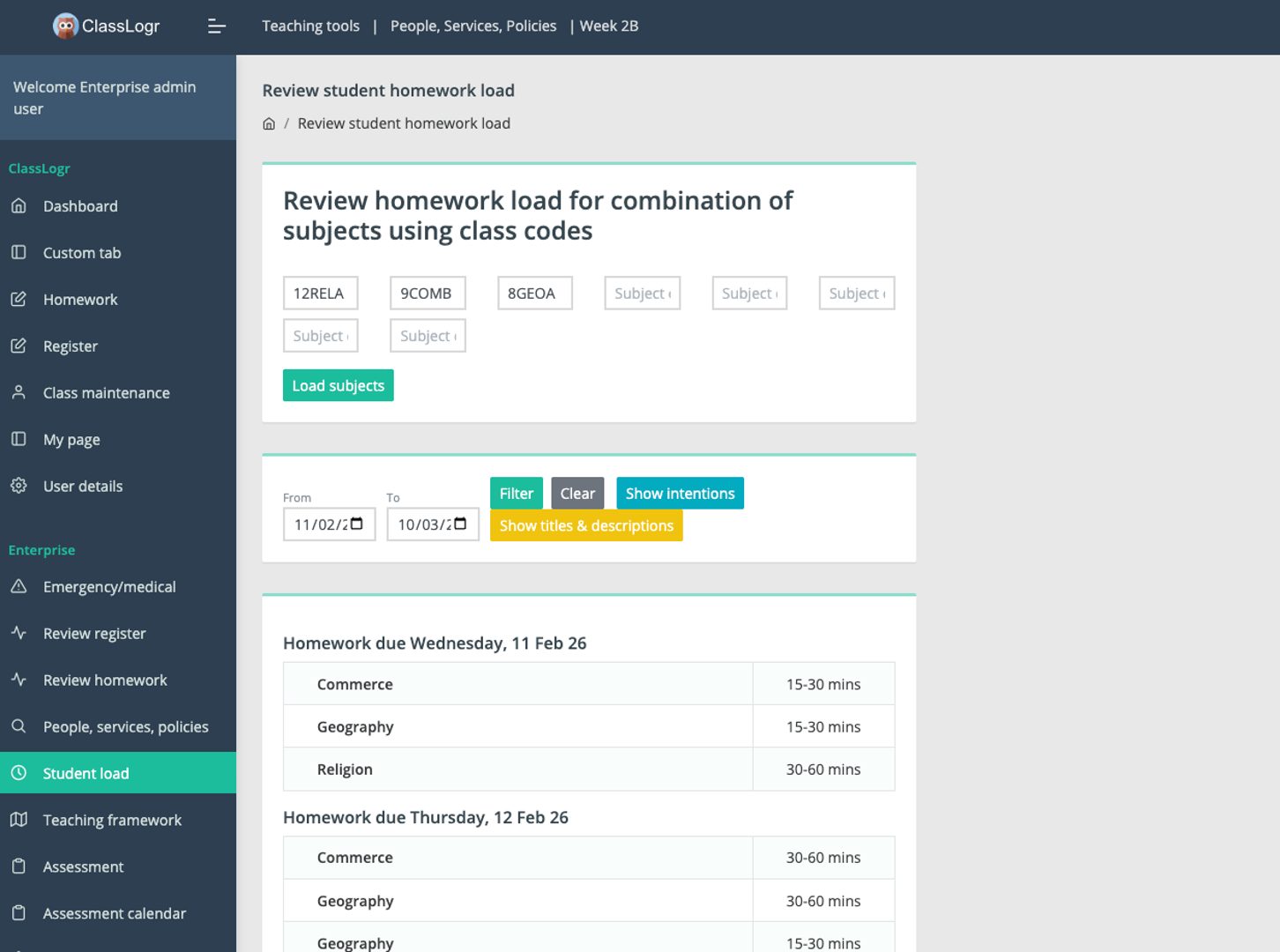Click the People, services, policies search icon
The height and width of the screenshot is (952, 1280).
[19, 726]
